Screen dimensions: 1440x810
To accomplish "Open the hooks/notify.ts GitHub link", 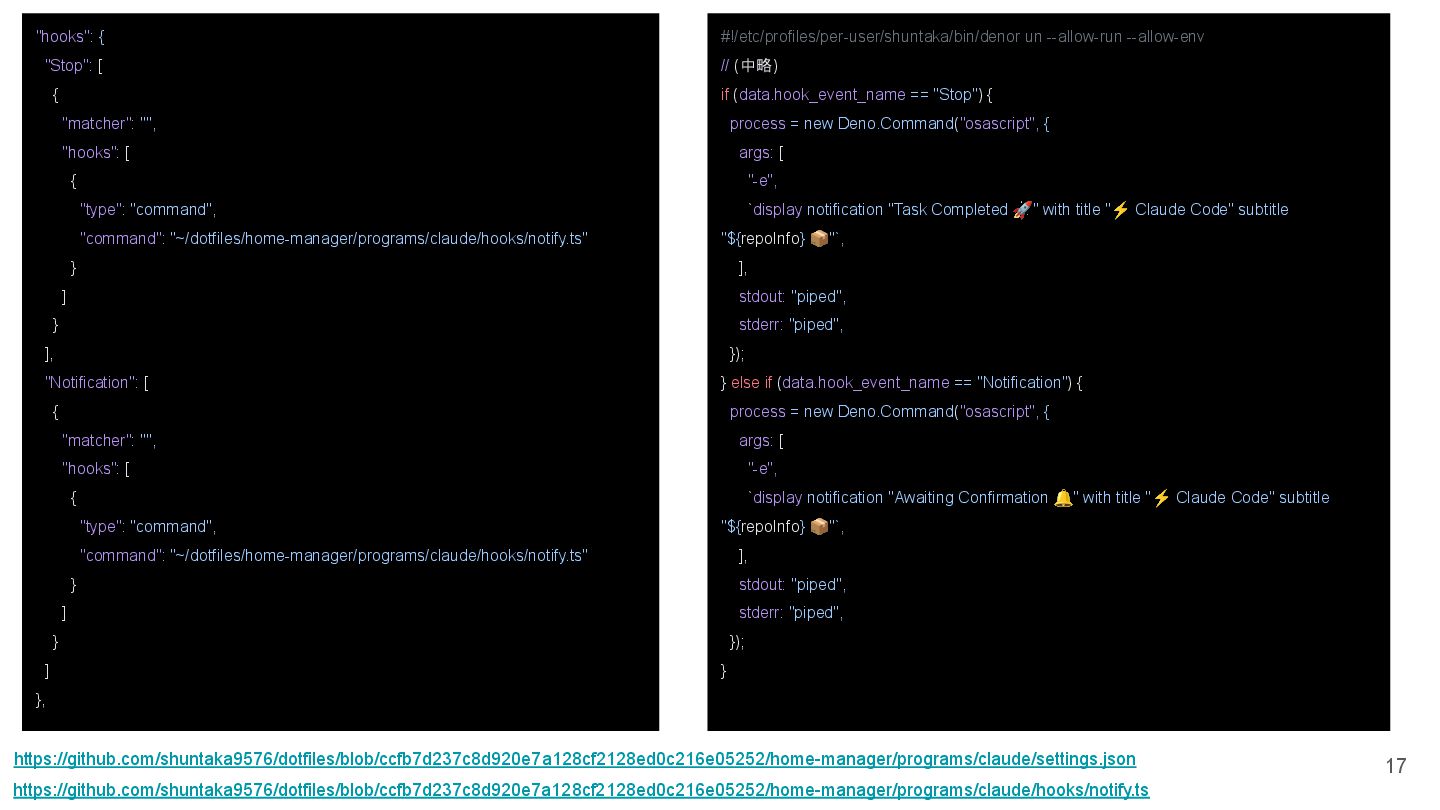I will 582,790.
